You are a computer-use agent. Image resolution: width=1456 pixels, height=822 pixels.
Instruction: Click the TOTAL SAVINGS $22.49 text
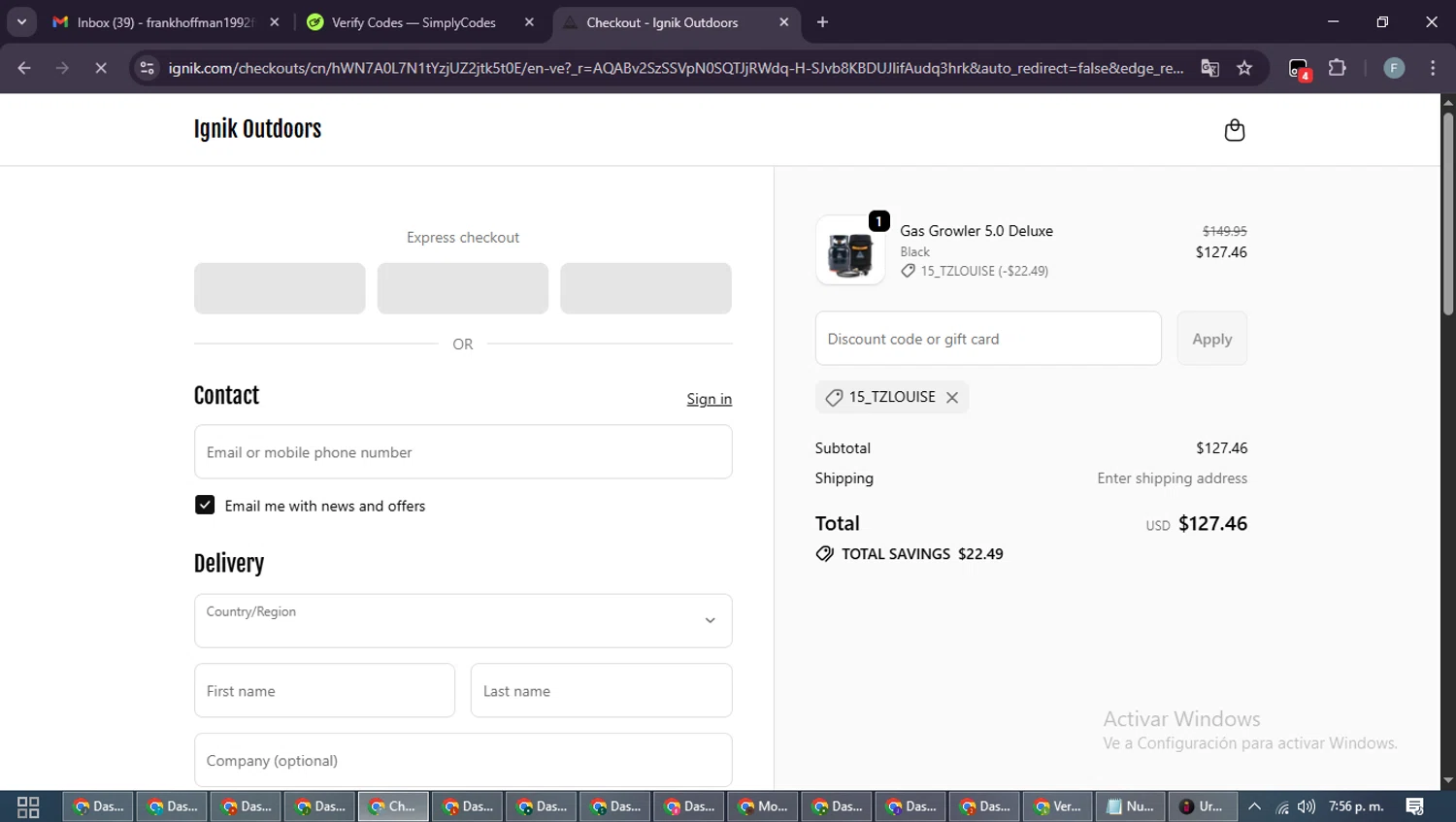[922, 554]
